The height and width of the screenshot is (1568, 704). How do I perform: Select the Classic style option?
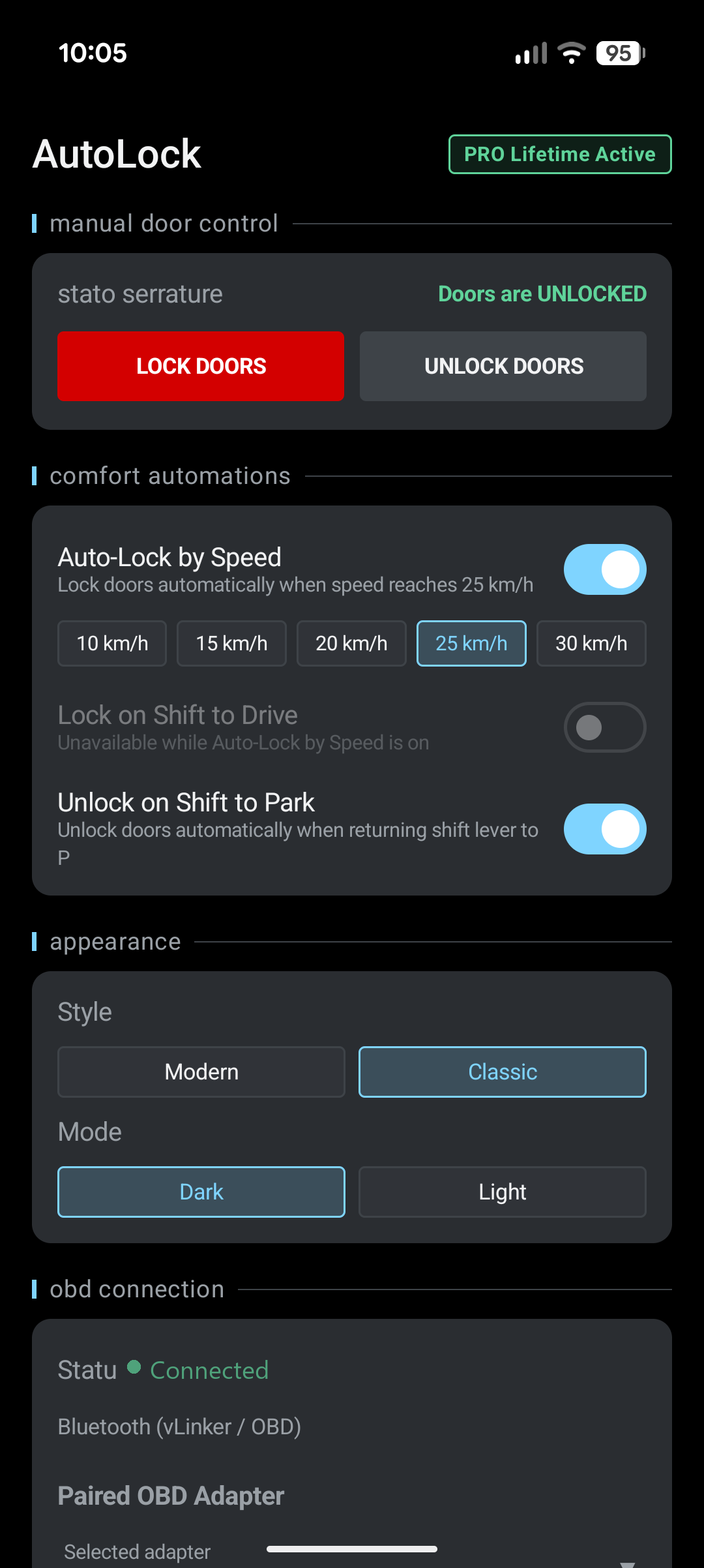pyautogui.click(x=503, y=1072)
